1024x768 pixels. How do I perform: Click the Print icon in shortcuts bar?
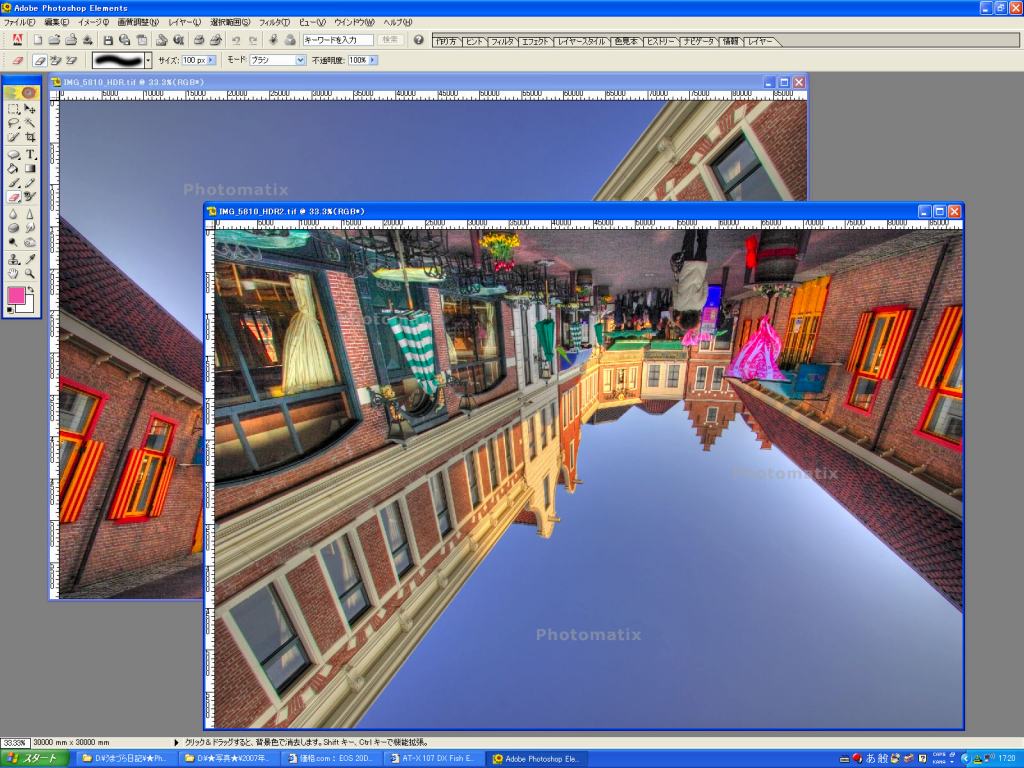coord(199,40)
